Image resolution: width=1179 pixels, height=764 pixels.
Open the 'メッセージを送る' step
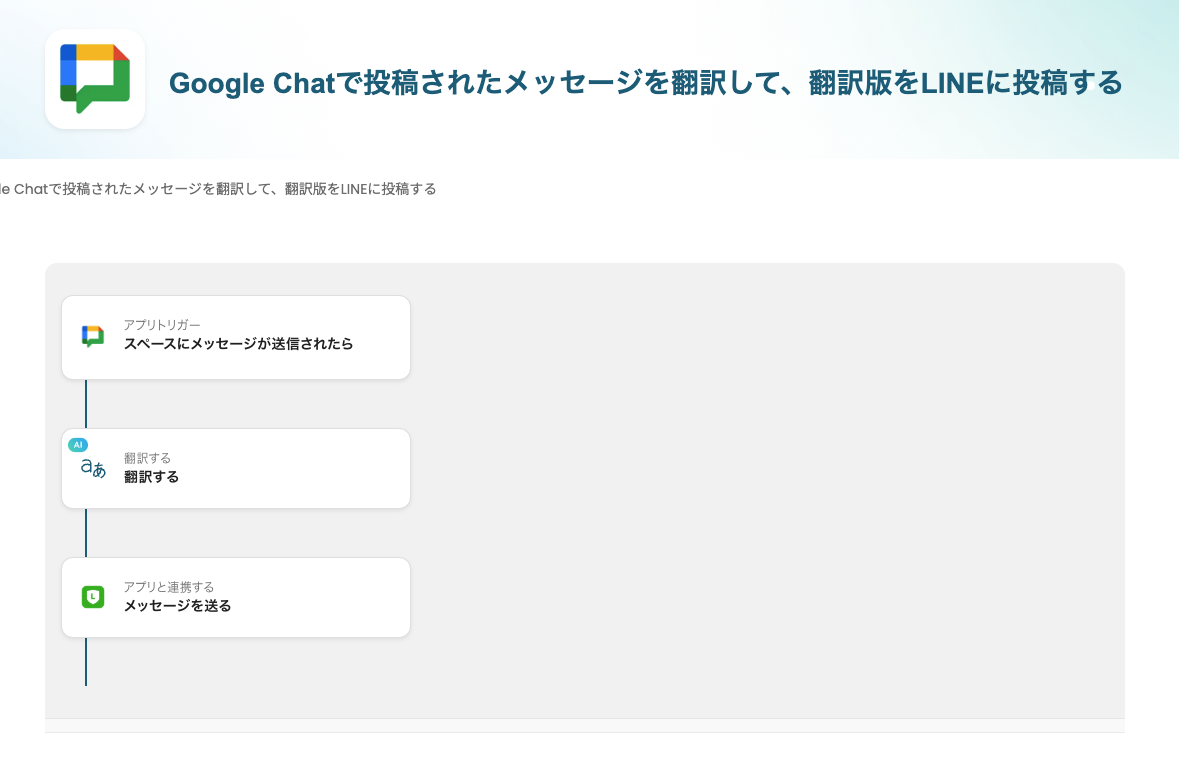click(x=177, y=606)
